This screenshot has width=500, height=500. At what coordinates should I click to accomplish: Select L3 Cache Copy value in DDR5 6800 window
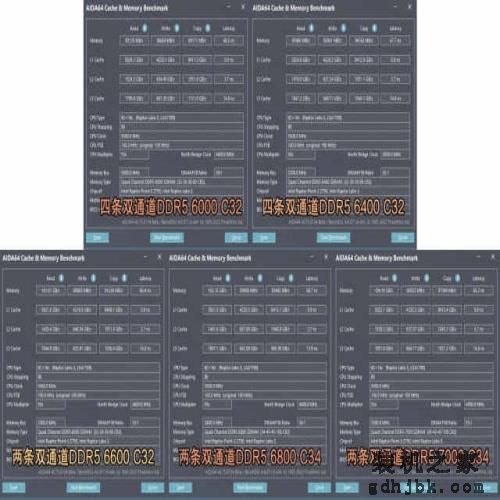[280, 349]
